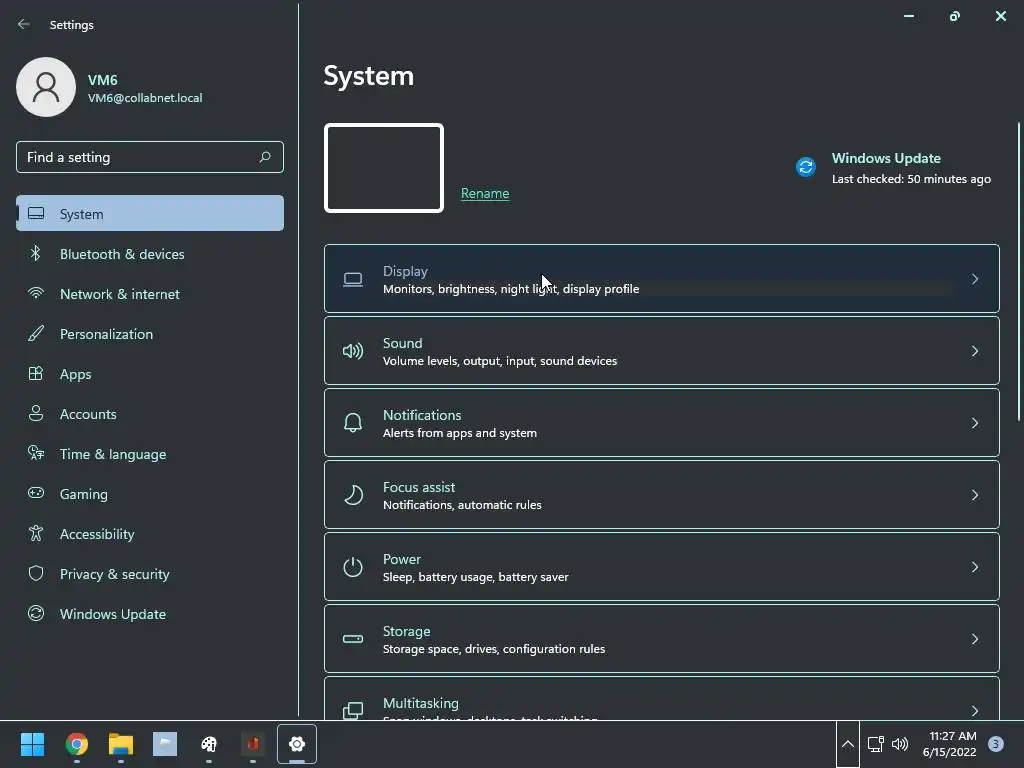Click the network tray icon

point(875,744)
